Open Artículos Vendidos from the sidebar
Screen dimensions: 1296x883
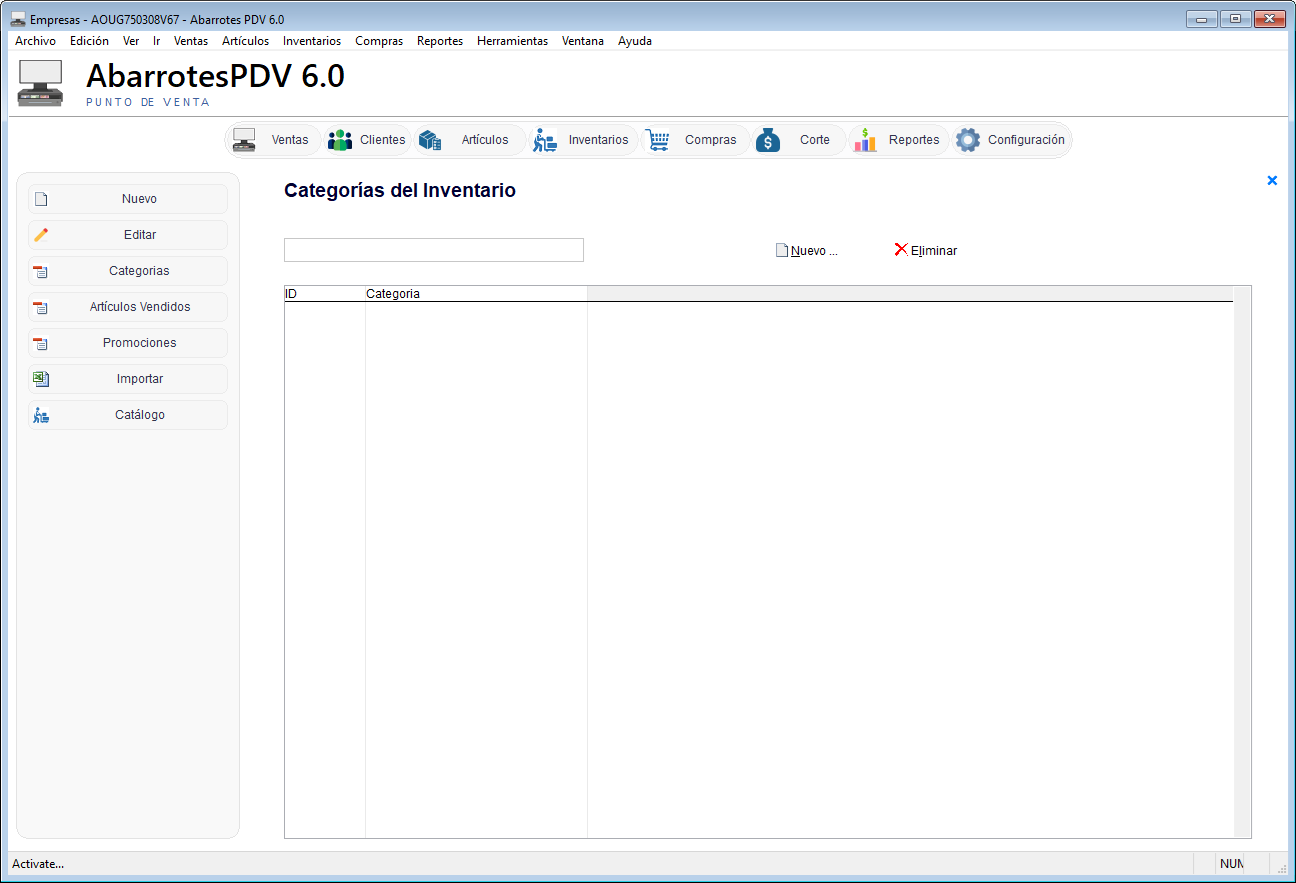(128, 307)
